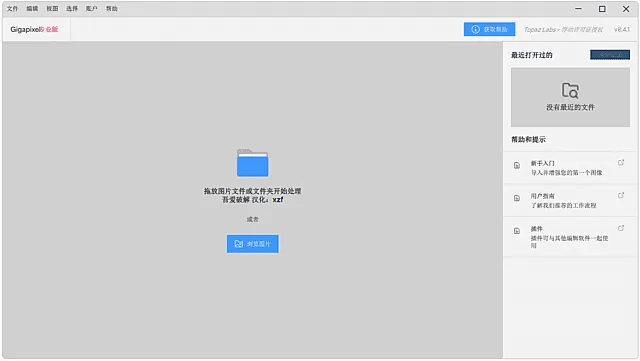Open external link icon for 新手入门
This screenshot has height=361, width=640.
pyautogui.click(x=621, y=163)
